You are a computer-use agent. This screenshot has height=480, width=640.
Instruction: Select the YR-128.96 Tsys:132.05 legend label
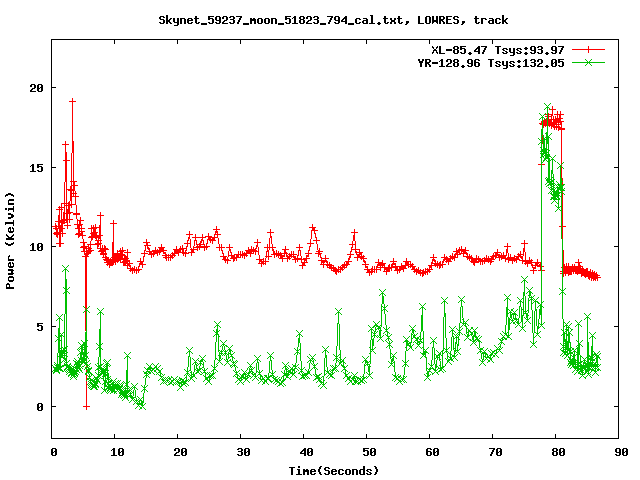tap(491, 63)
